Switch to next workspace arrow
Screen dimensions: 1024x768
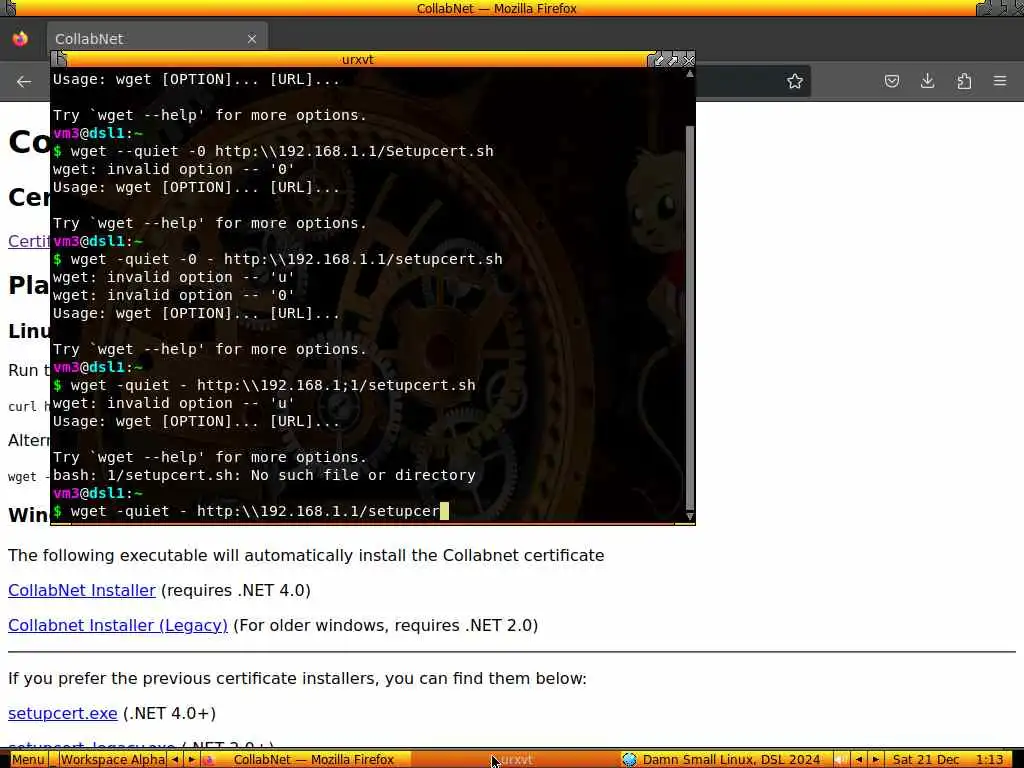pos(191,760)
